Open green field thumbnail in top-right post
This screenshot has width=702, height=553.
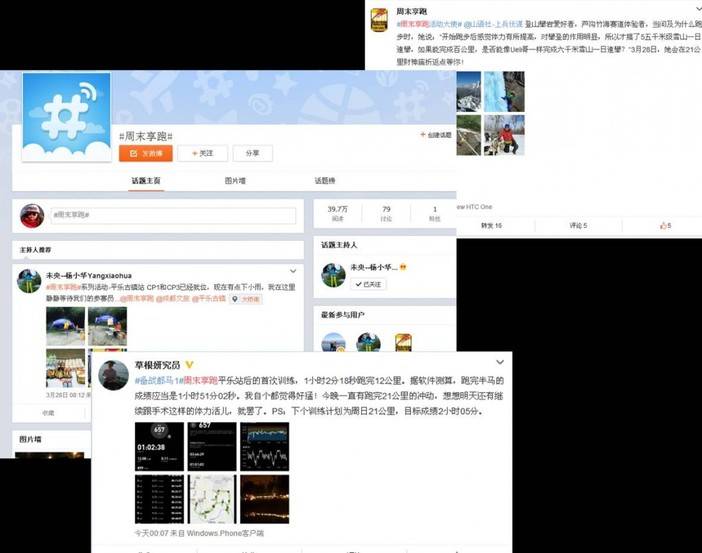469,135
